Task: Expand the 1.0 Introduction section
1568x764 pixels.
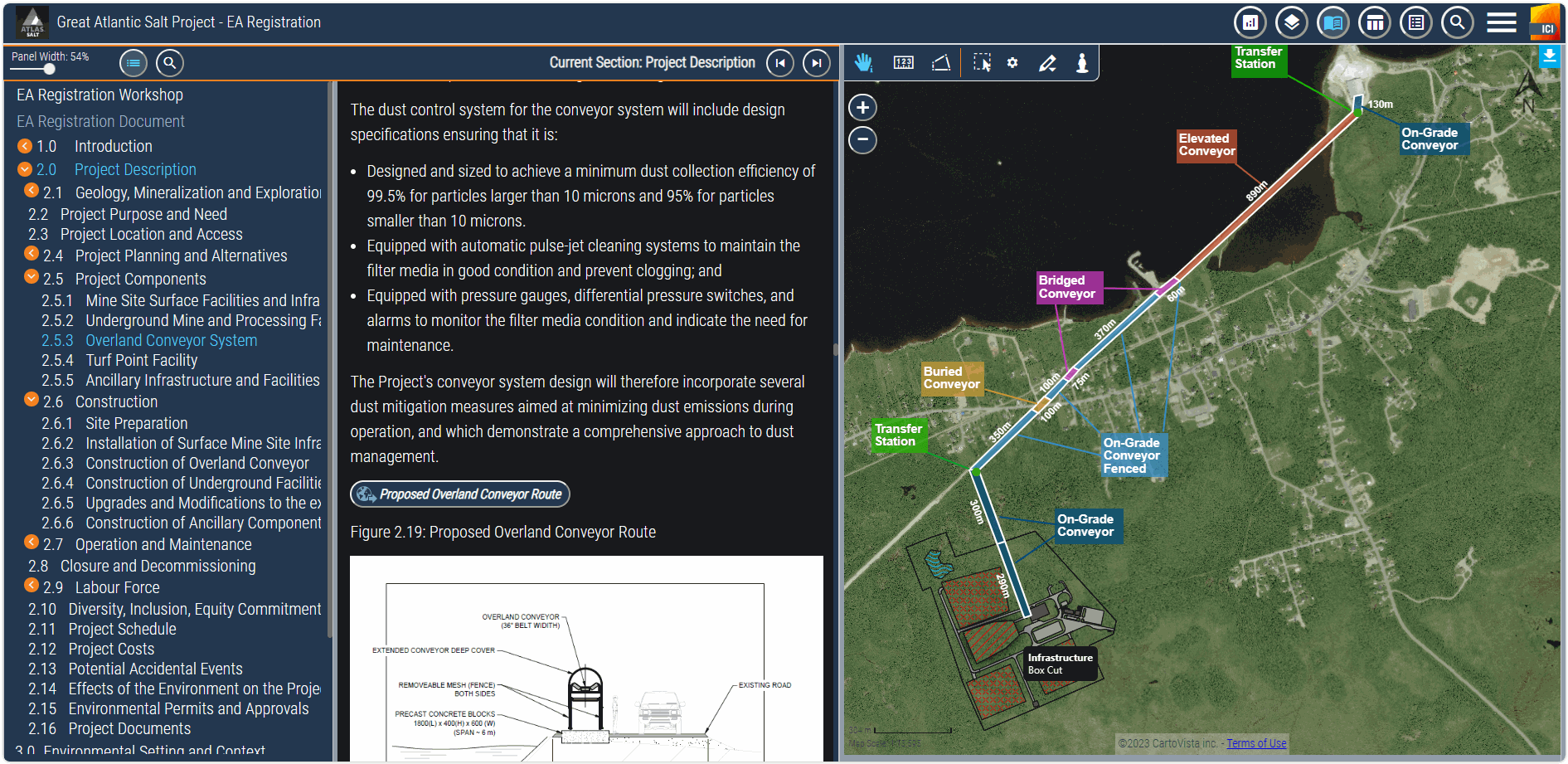Action: (25, 146)
